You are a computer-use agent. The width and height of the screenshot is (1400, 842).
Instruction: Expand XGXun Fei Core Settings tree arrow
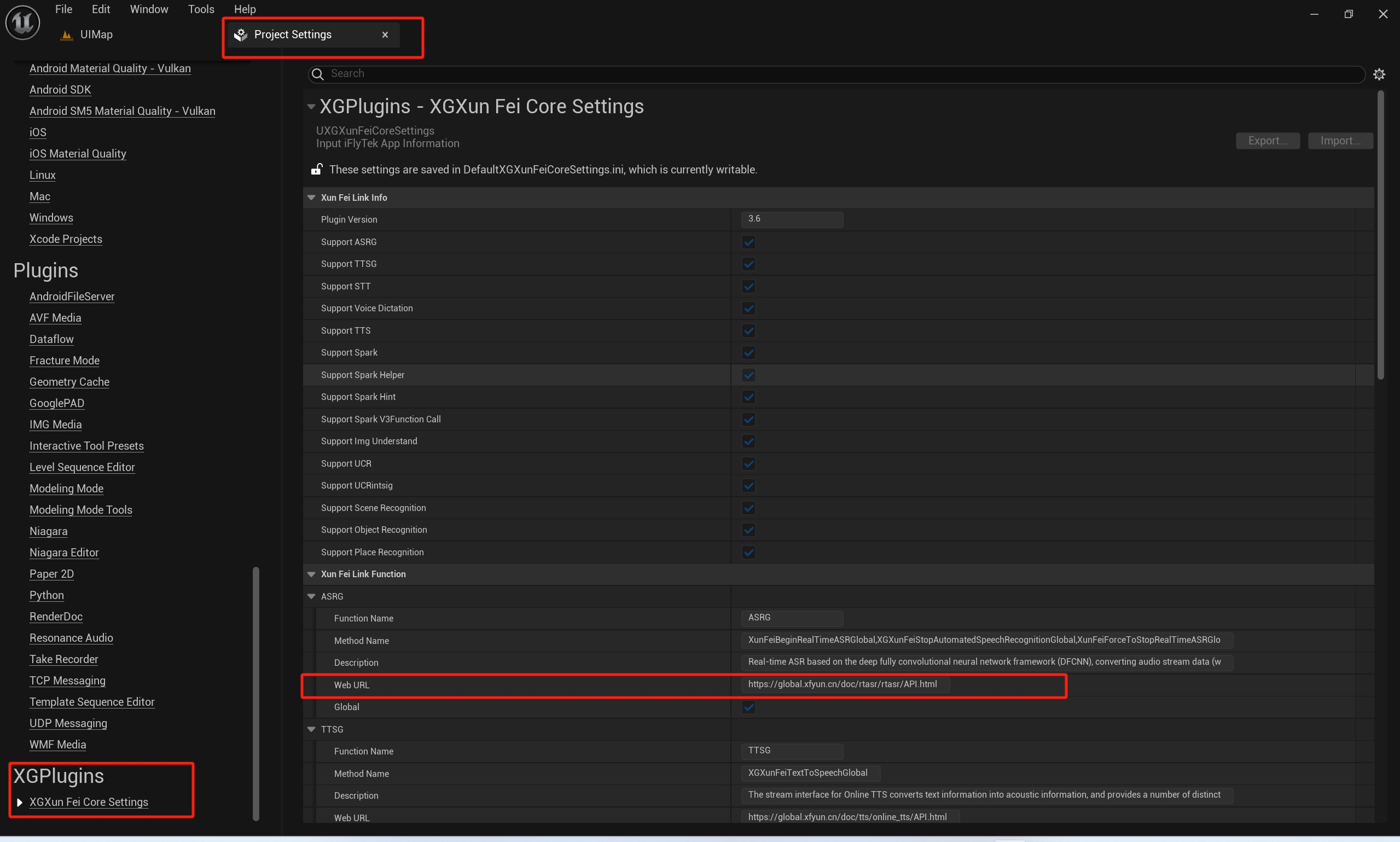20,802
